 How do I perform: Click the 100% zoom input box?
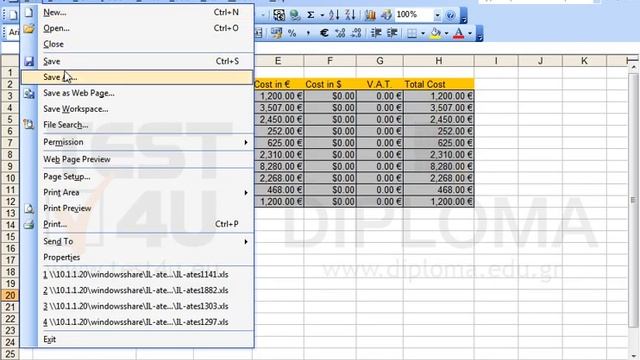(413, 15)
